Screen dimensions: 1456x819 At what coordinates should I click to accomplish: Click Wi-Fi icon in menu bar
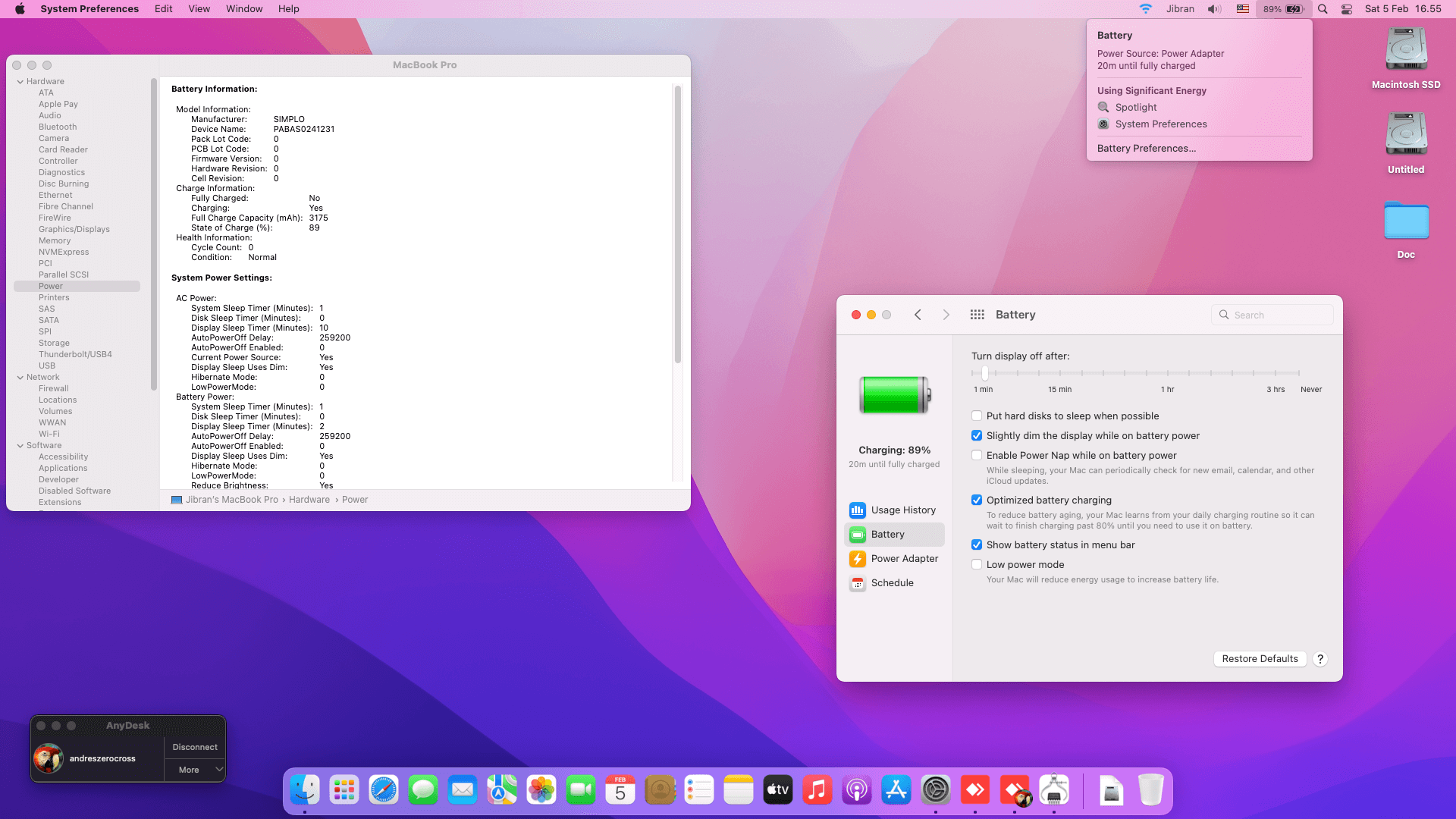[1146, 9]
